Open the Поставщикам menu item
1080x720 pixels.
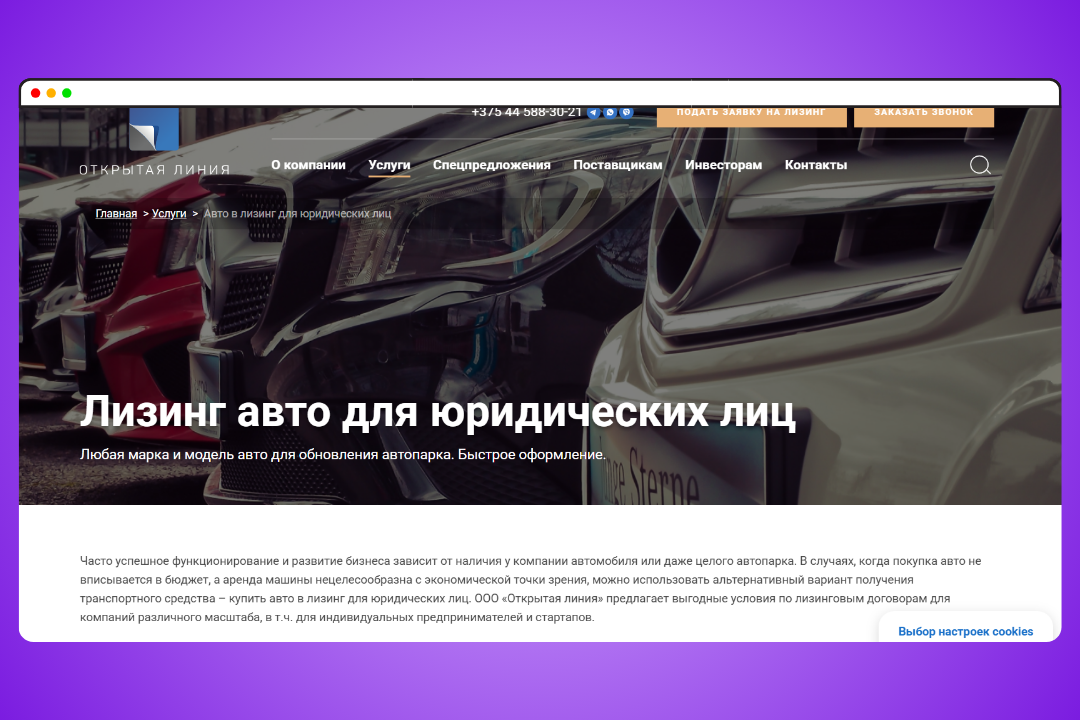click(x=618, y=165)
